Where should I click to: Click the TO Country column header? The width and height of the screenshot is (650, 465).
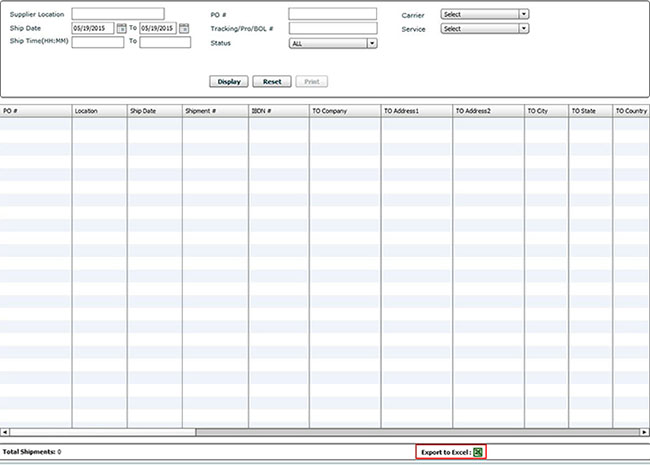point(631,111)
